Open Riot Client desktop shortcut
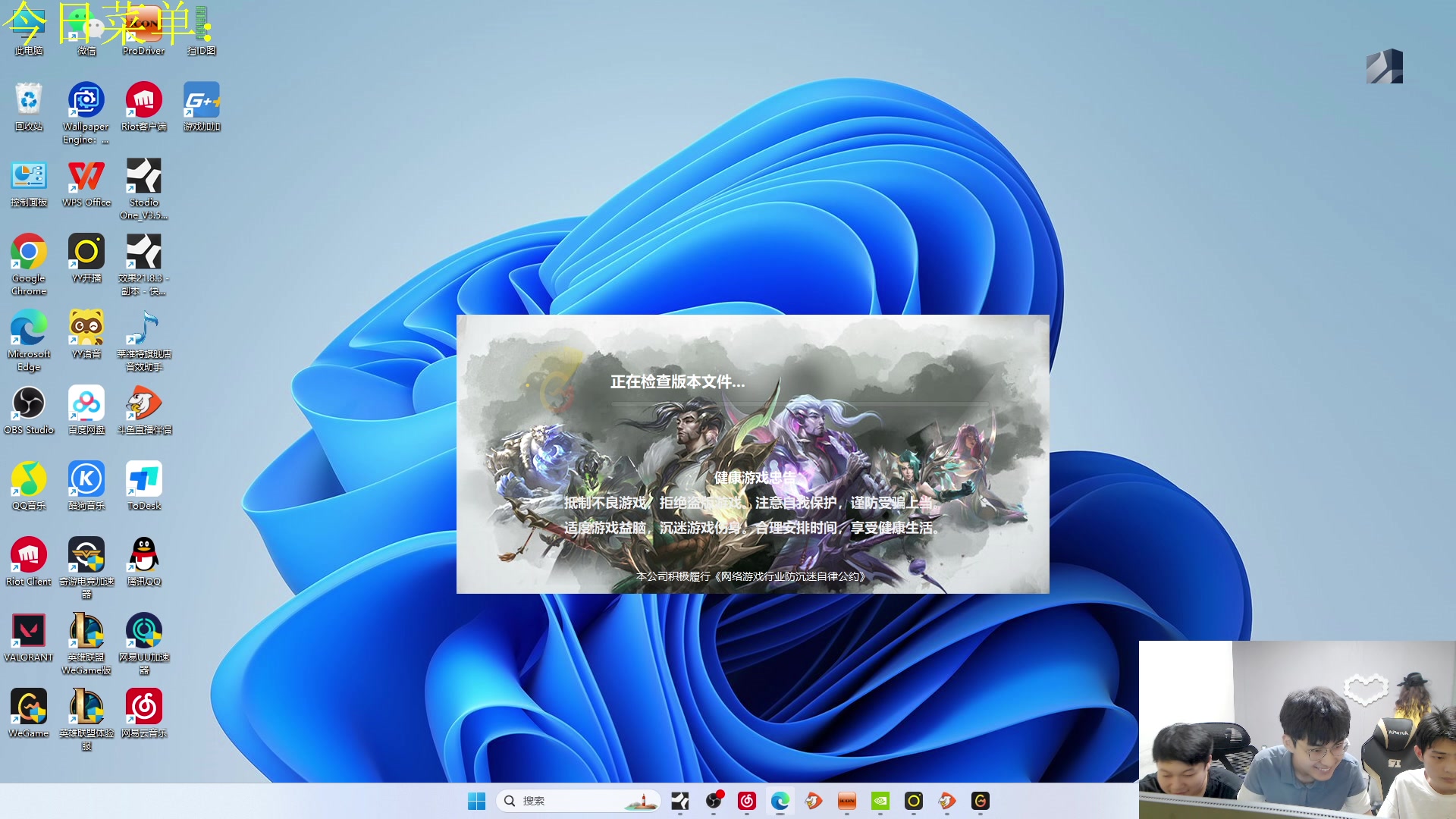The height and width of the screenshot is (819, 1456). tap(29, 561)
